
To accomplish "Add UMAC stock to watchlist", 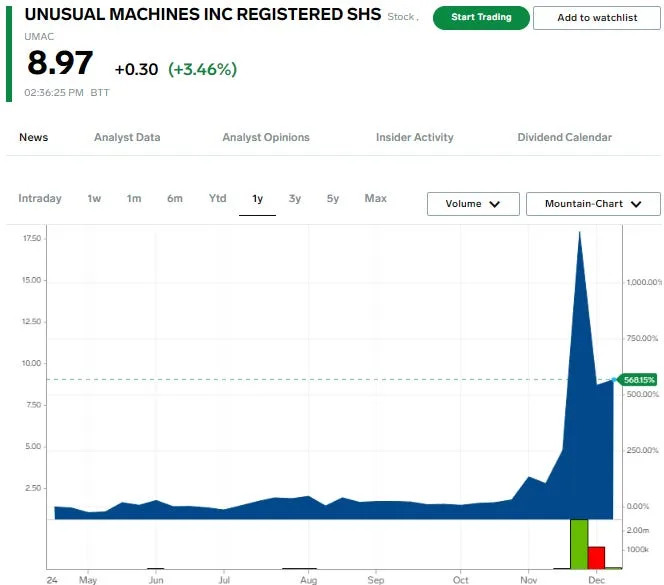I will point(597,18).
